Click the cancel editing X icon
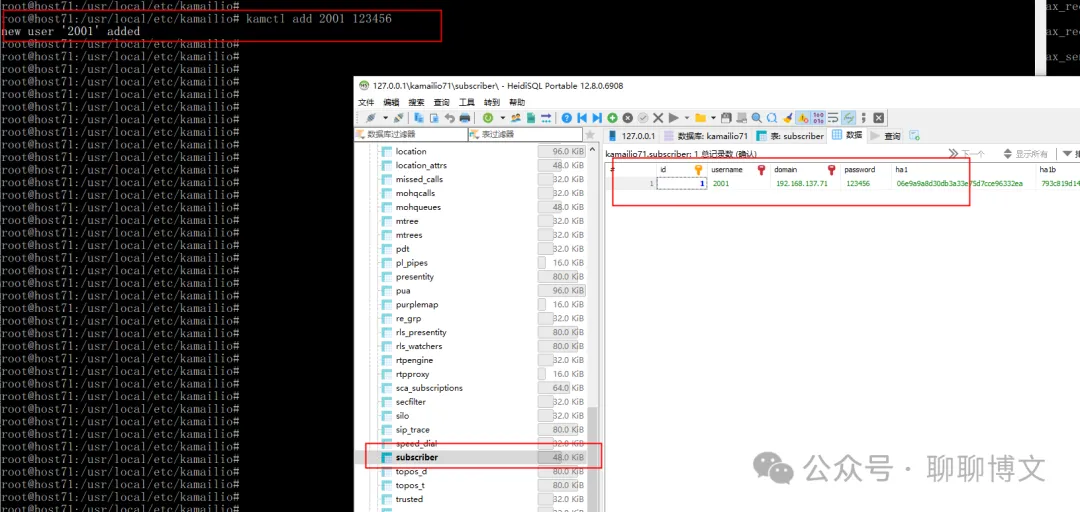This screenshot has width=1080, height=512. 658,118
